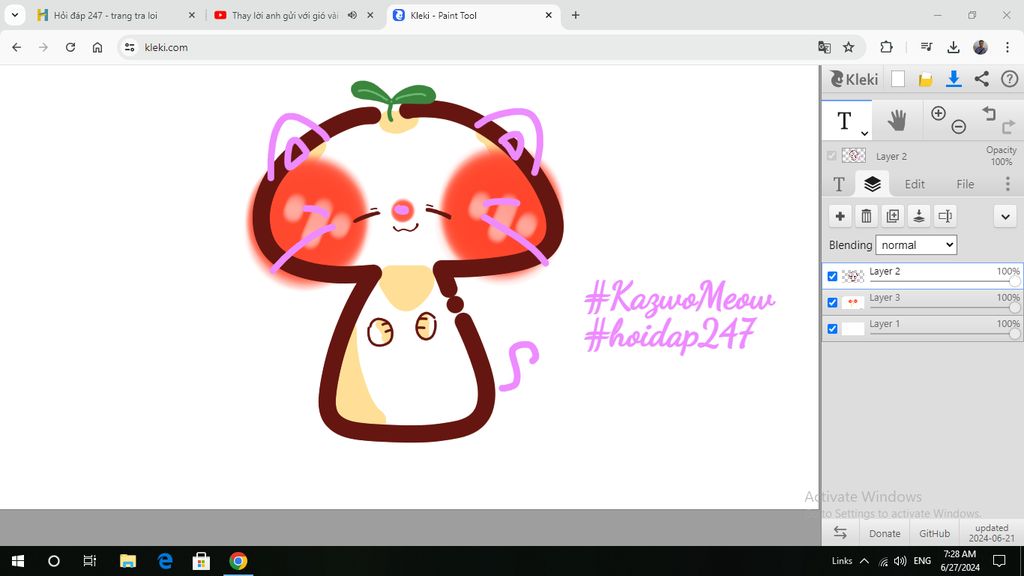Open Task View on taskbar
The width and height of the screenshot is (1024, 576).
[89, 560]
